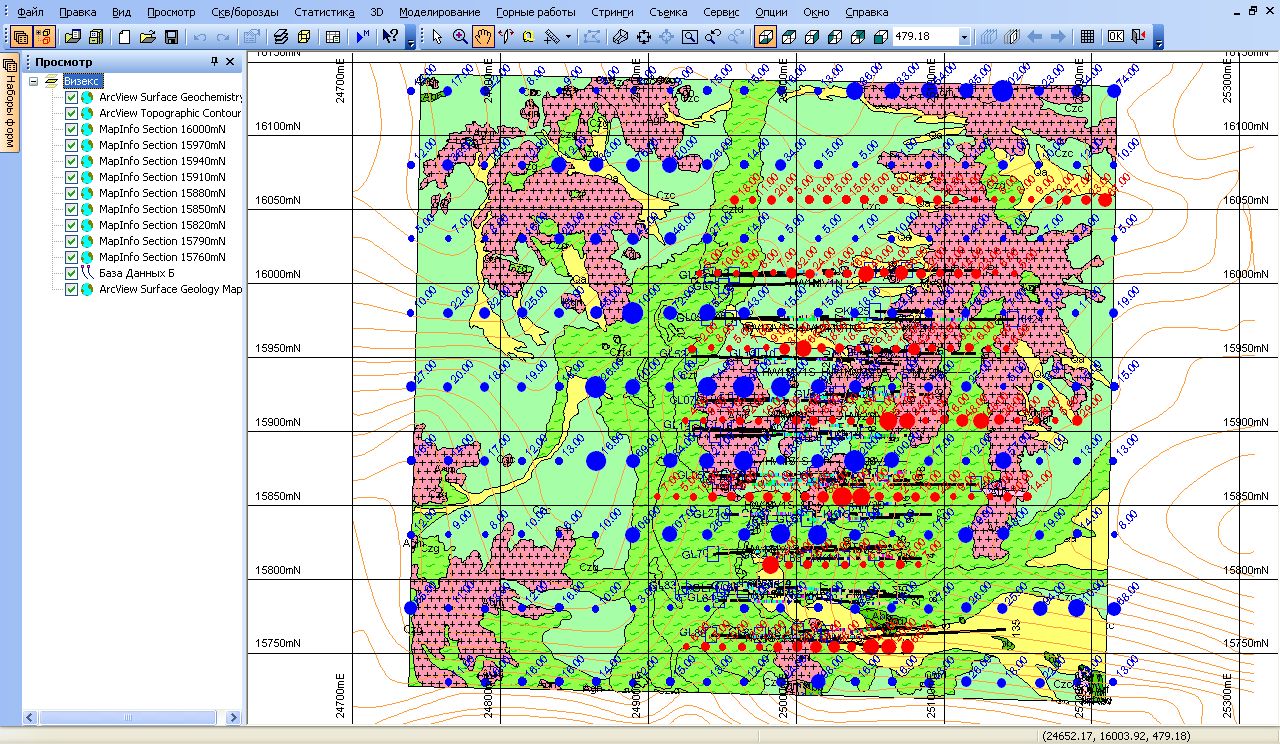Click the display forms icon with orange highlight

[44, 37]
